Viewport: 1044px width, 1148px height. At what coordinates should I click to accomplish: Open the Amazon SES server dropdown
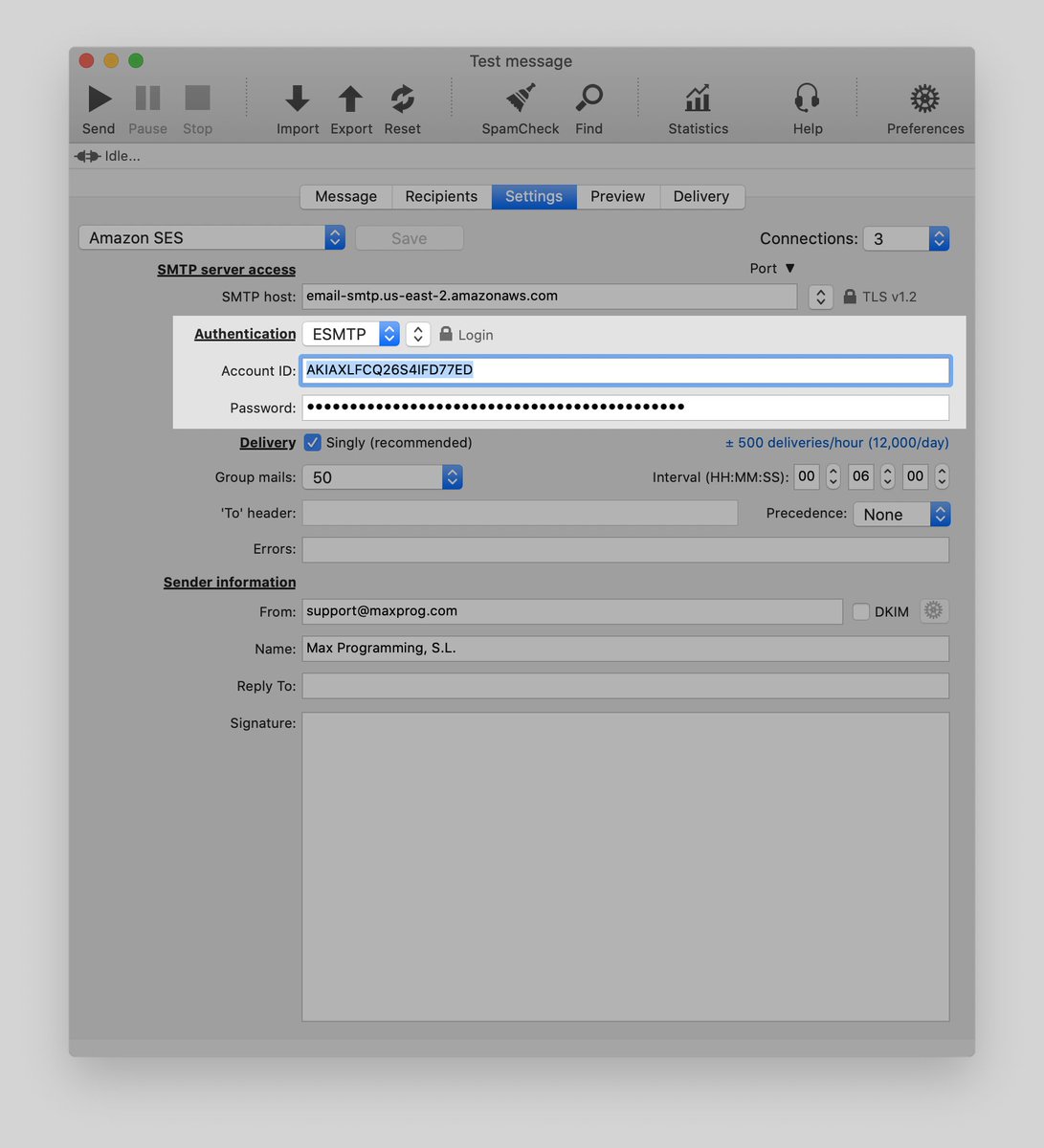pyautogui.click(x=333, y=236)
